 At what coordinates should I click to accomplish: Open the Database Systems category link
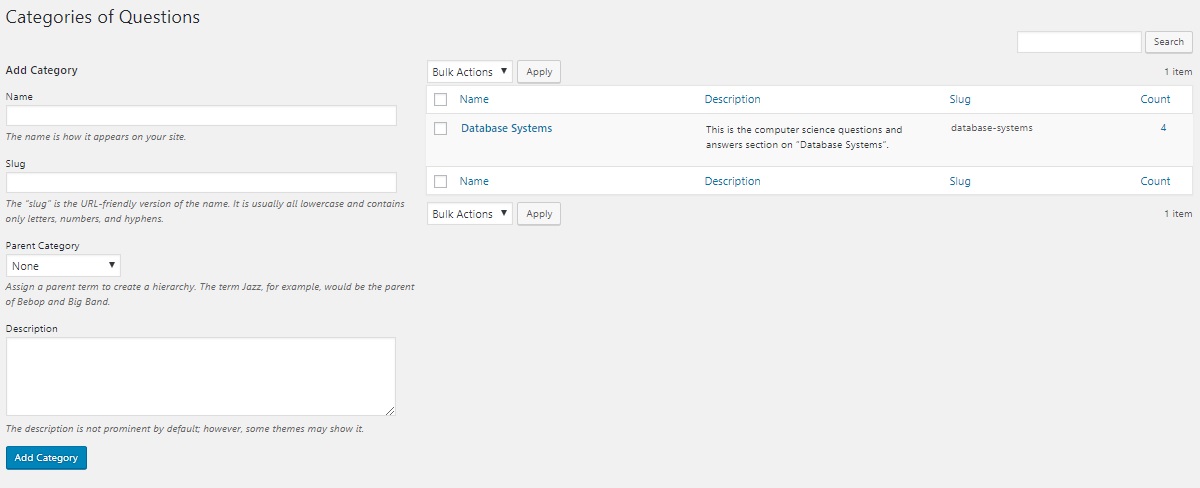(x=506, y=128)
